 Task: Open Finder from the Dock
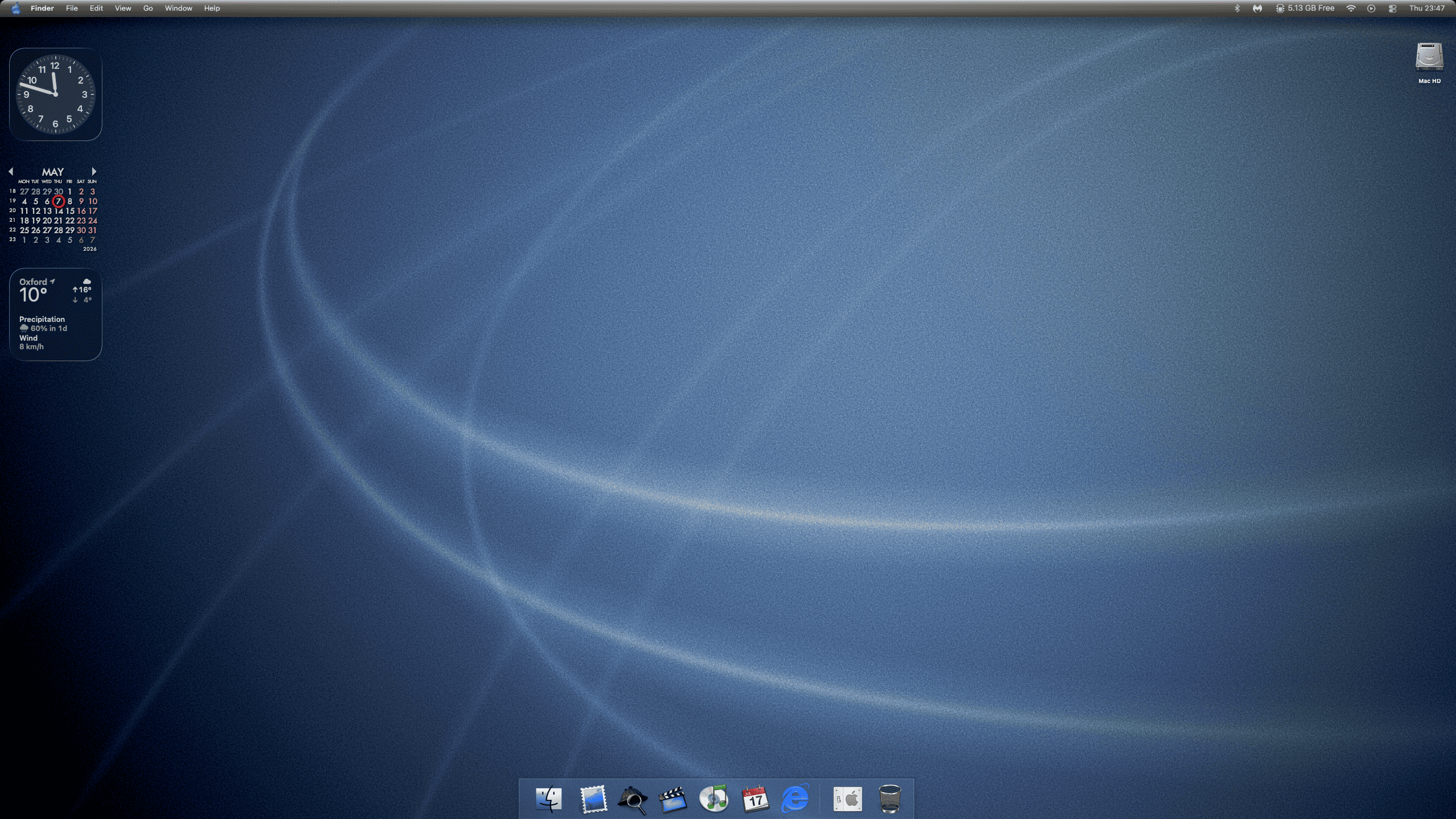click(x=549, y=799)
